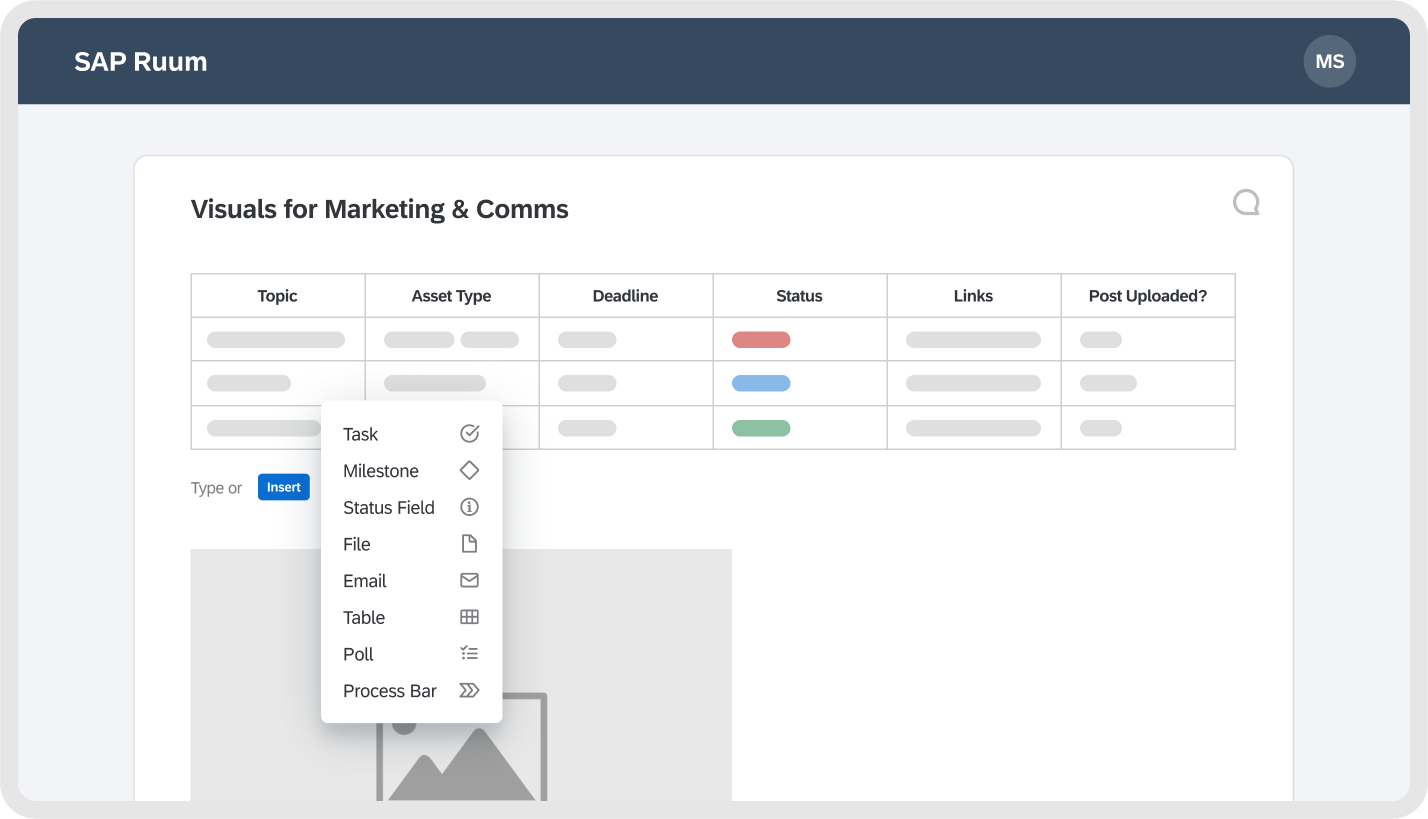Click the Task checkmark icon
Screen dimensions: 1428x819
coord(469,434)
